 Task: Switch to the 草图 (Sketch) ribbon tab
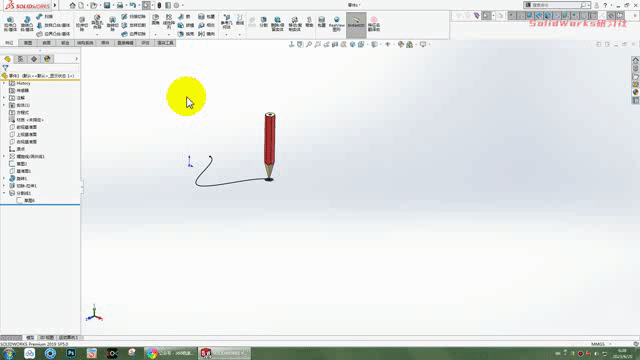(x=28, y=43)
